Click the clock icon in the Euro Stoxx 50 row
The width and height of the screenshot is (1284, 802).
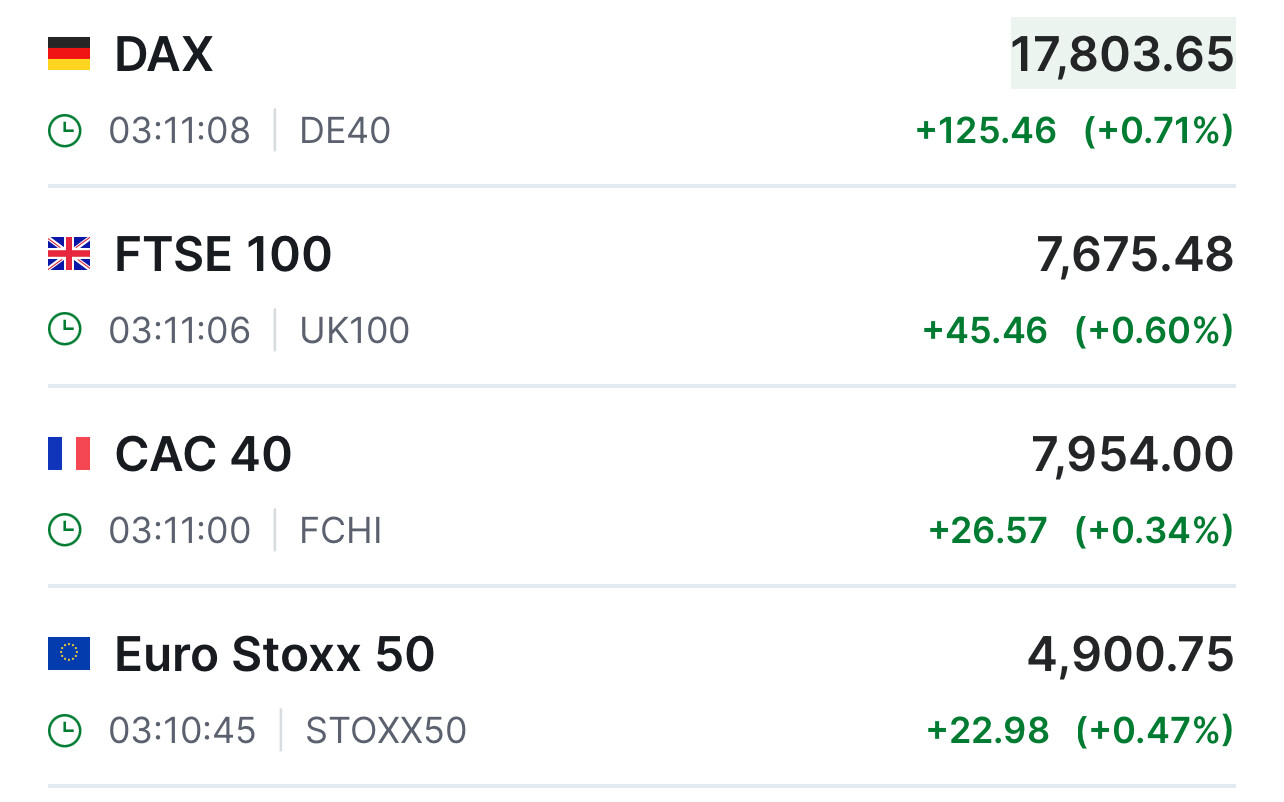[65, 730]
